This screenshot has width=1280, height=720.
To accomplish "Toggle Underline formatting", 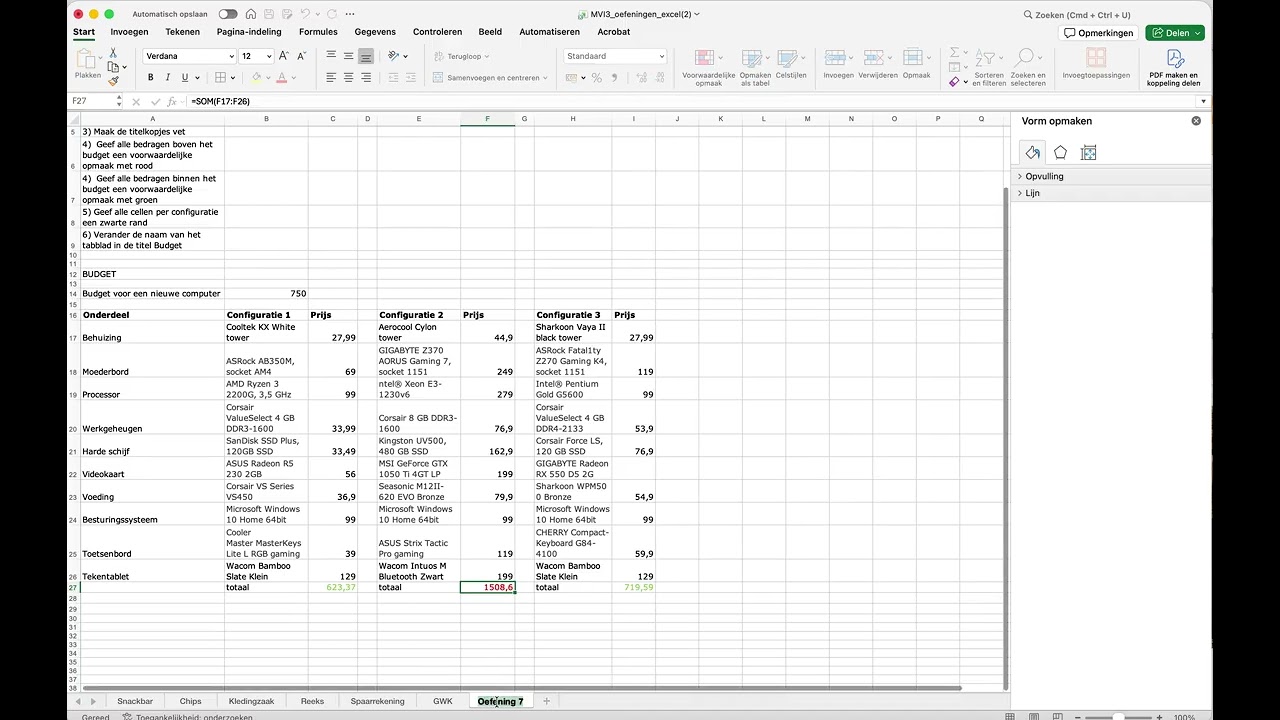I will tap(184, 77).
